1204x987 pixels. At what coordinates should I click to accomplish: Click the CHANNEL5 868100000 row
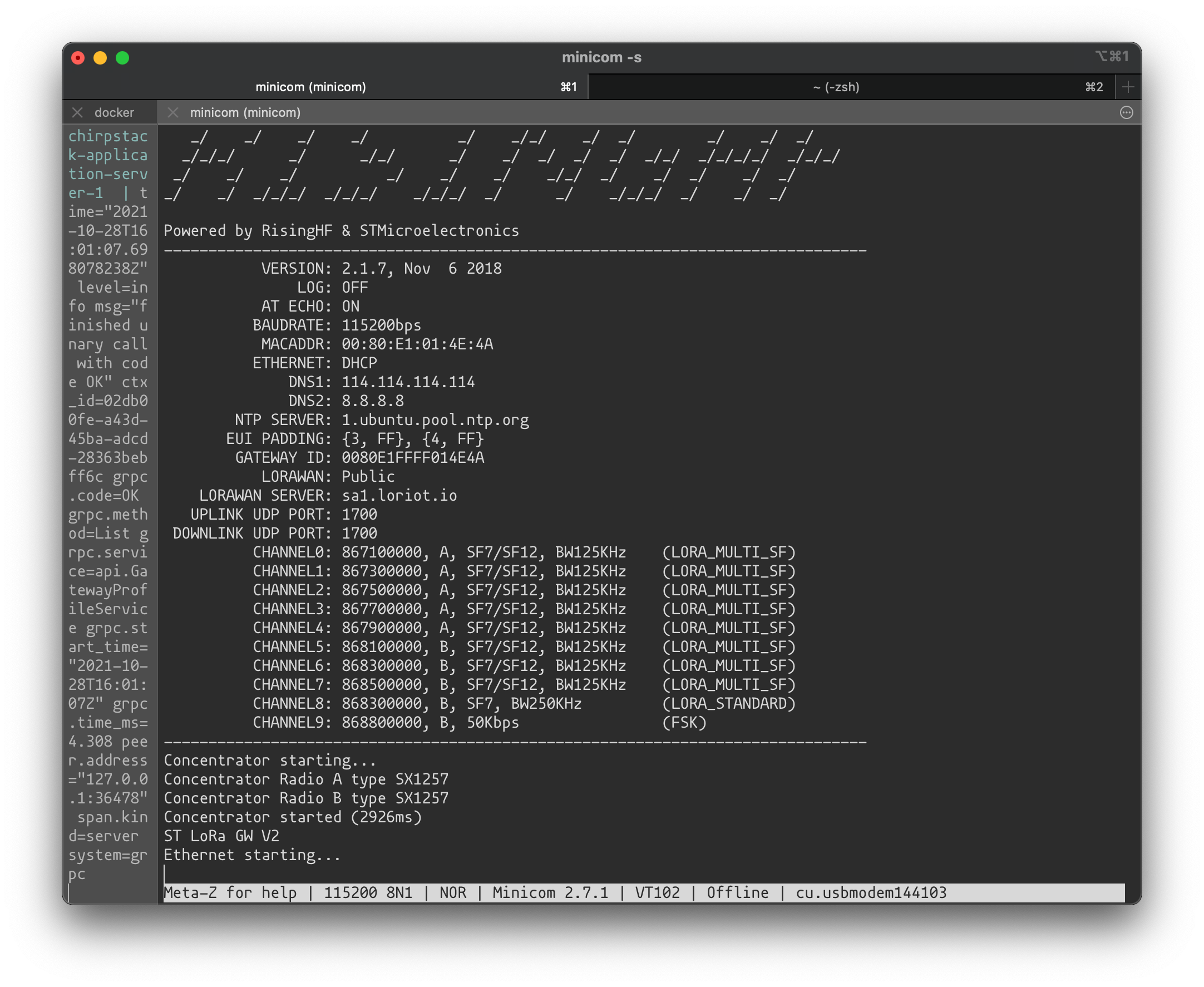coord(524,647)
